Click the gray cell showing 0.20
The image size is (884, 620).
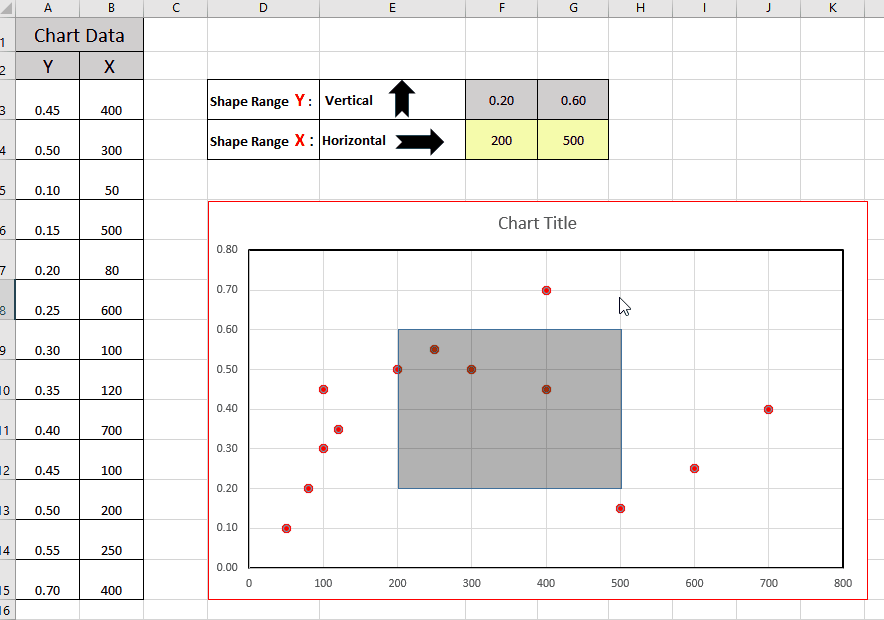(x=501, y=100)
